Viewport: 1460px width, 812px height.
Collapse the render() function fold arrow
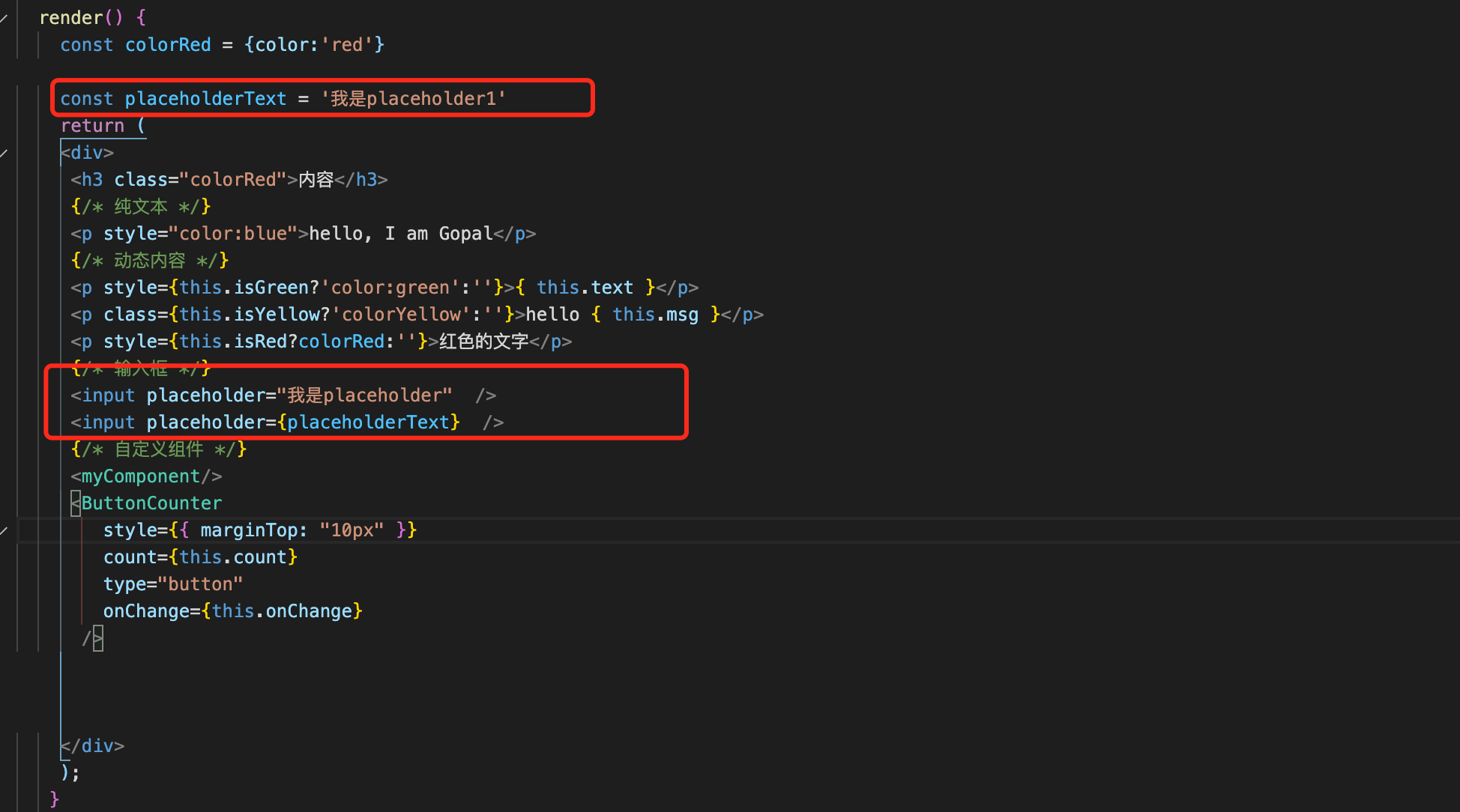[4, 18]
